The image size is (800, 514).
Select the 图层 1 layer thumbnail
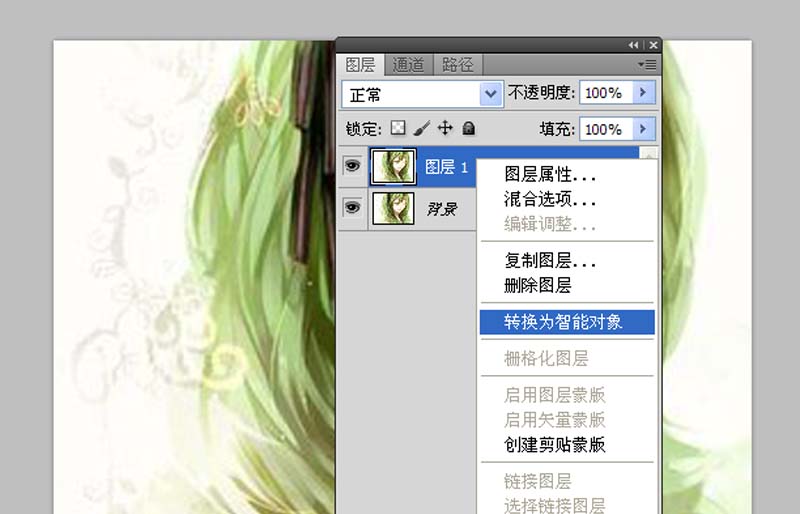click(x=393, y=166)
